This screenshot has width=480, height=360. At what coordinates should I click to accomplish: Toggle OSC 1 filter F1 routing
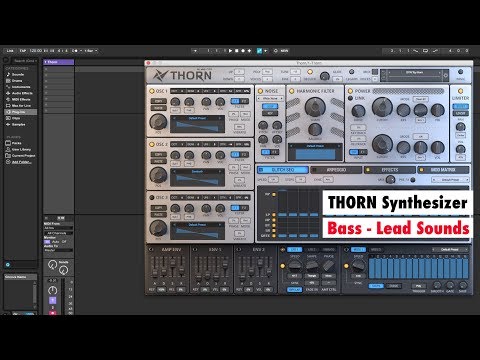(235, 101)
